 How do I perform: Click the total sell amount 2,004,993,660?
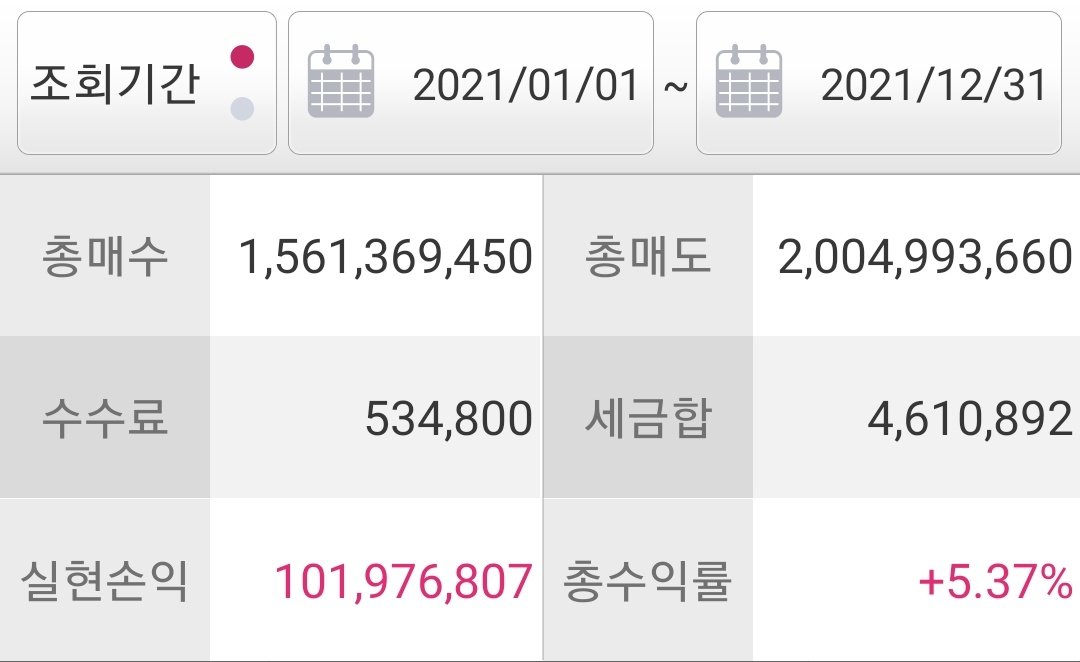(x=925, y=257)
